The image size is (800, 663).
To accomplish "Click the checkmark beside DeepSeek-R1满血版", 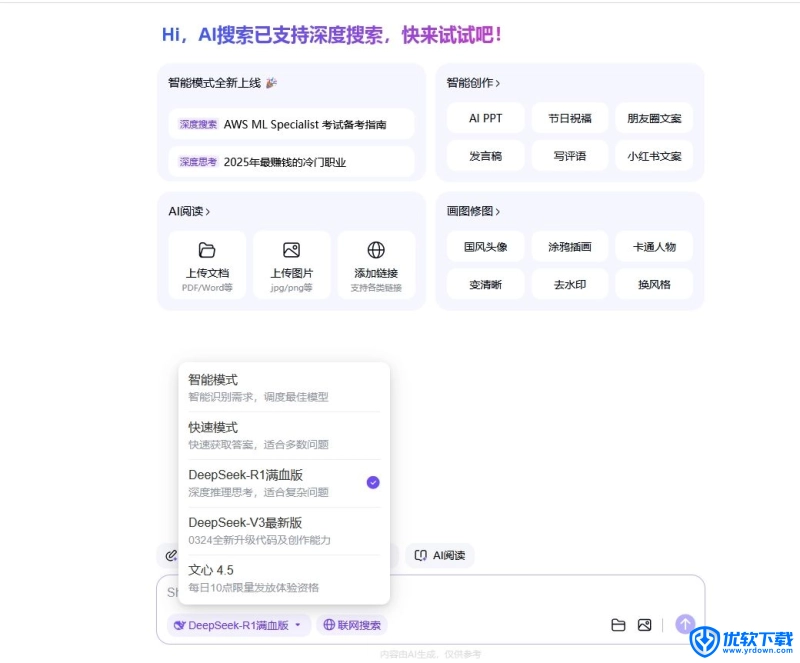I will pyautogui.click(x=372, y=481).
